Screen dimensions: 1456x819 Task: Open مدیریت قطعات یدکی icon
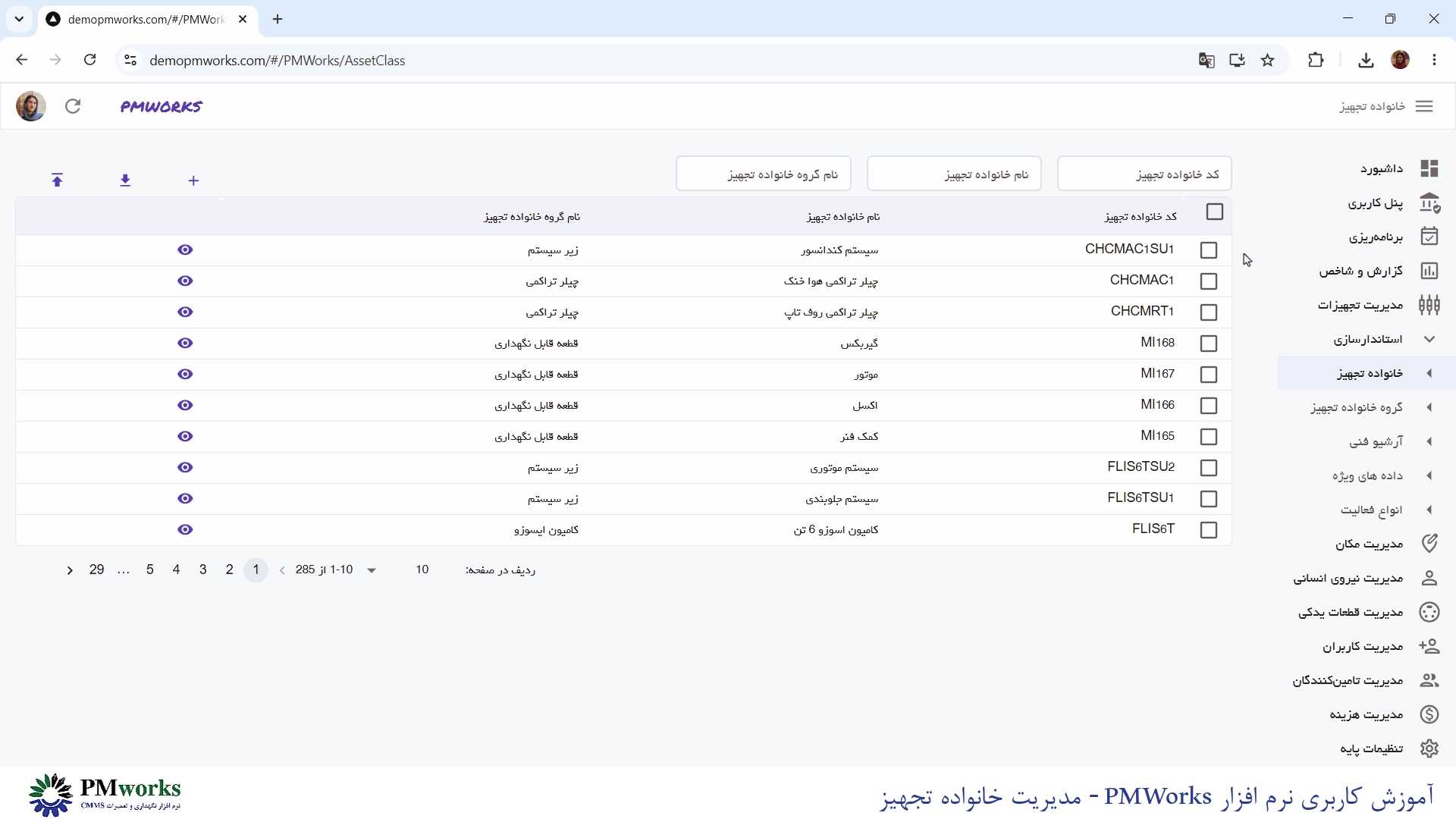[1429, 612]
